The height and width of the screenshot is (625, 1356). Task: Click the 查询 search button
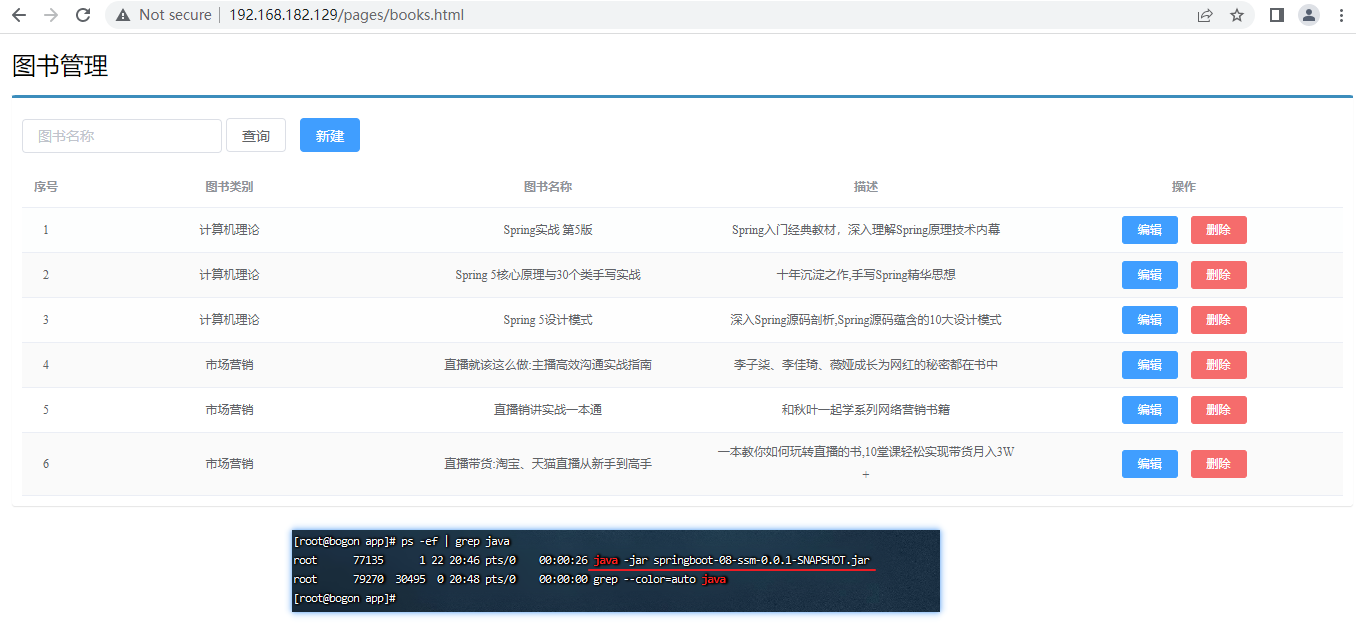[256, 136]
